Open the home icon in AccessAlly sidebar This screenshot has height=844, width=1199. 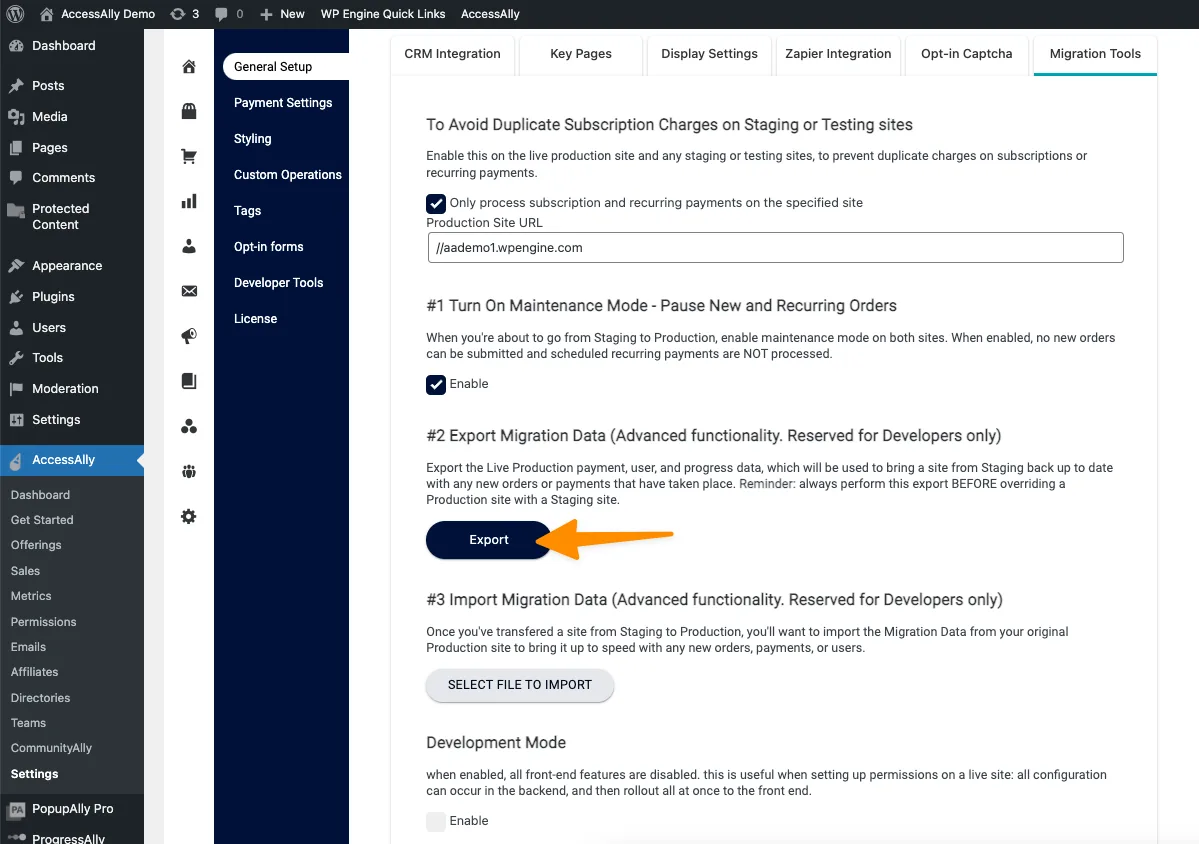click(x=189, y=67)
